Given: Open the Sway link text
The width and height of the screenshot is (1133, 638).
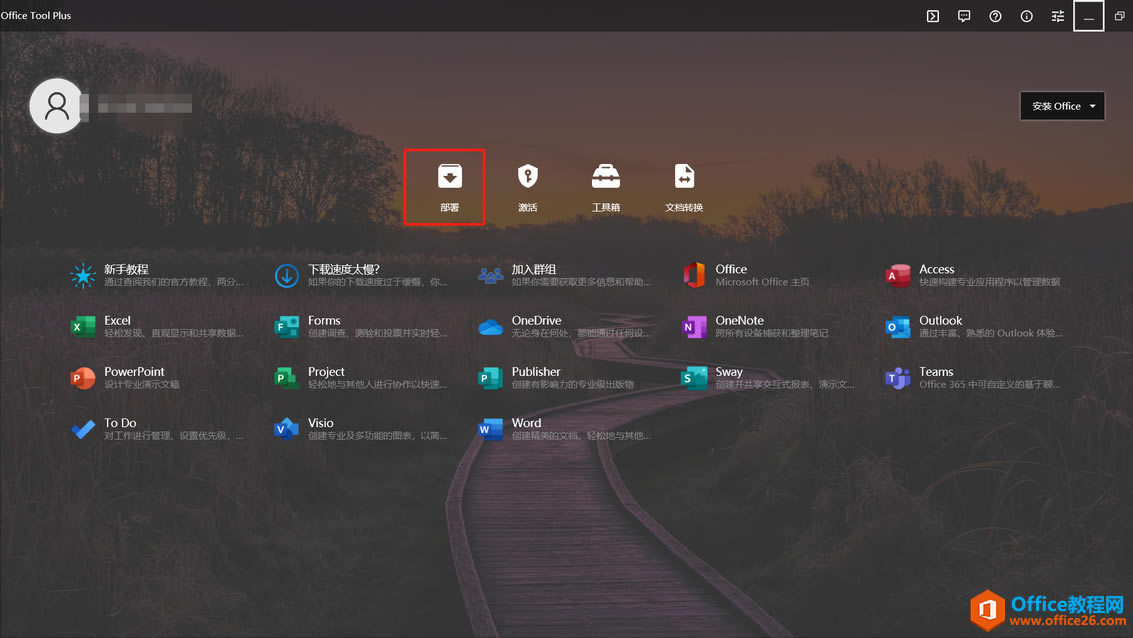Looking at the screenshot, I should pos(729,371).
